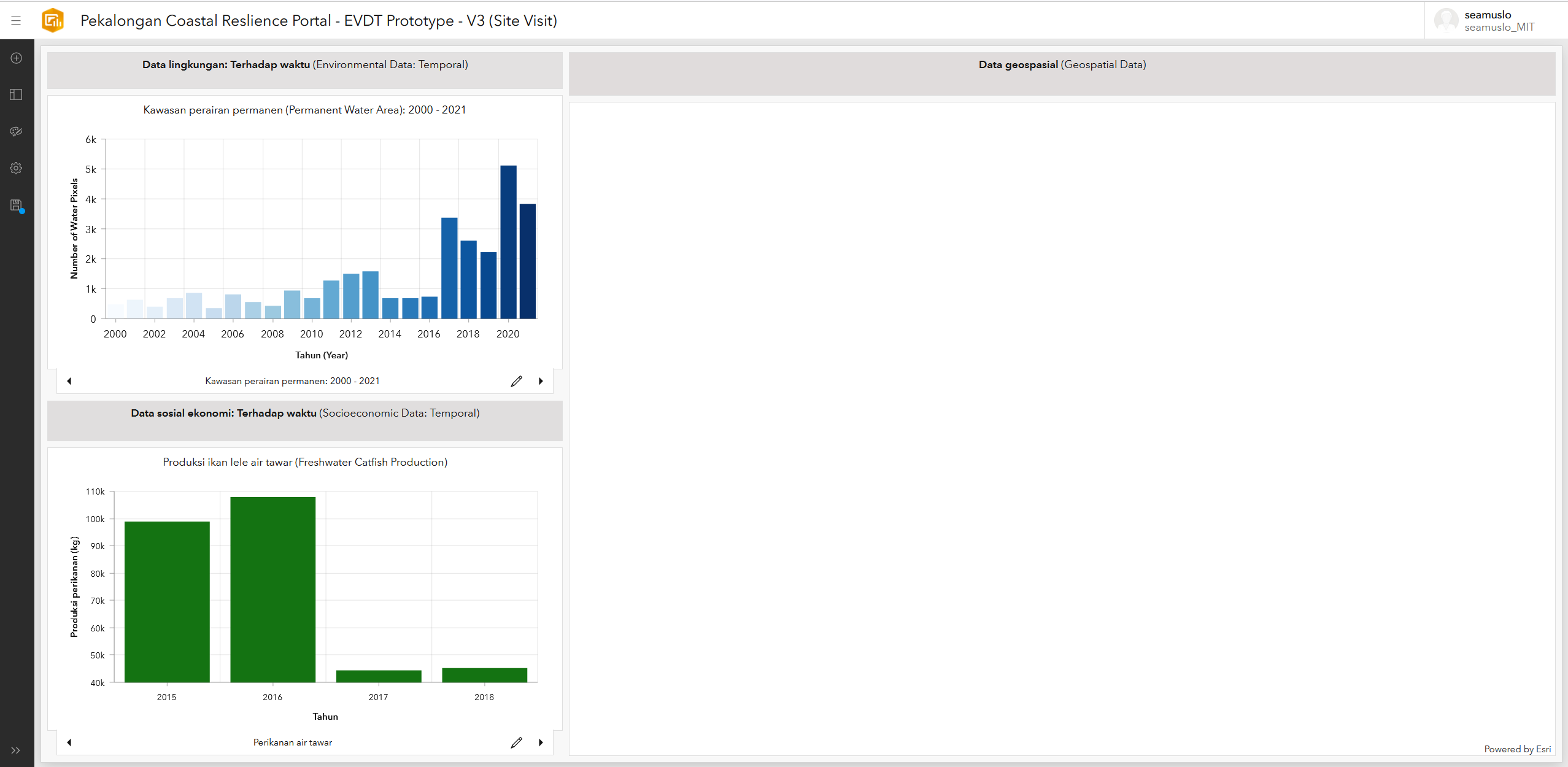1568x767 pixels.
Task: Click the Powered by Esri link
Action: click(x=1518, y=749)
